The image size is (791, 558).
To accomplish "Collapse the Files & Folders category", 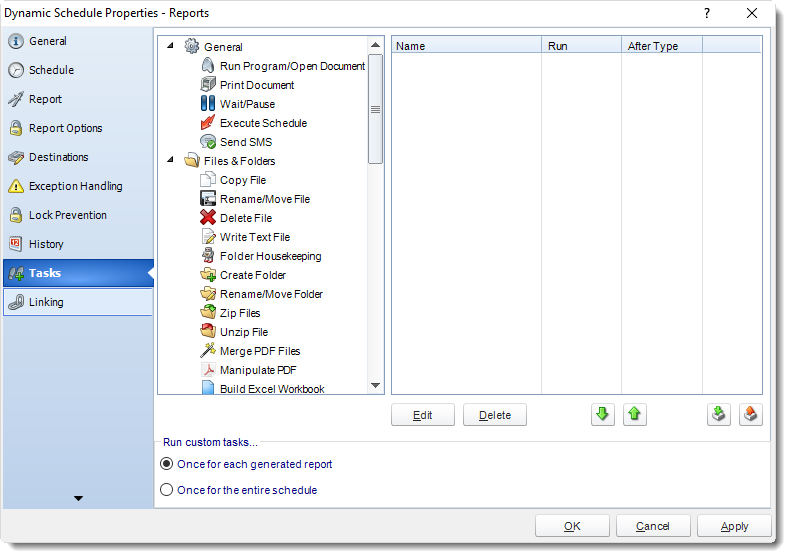I will point(171,159).
